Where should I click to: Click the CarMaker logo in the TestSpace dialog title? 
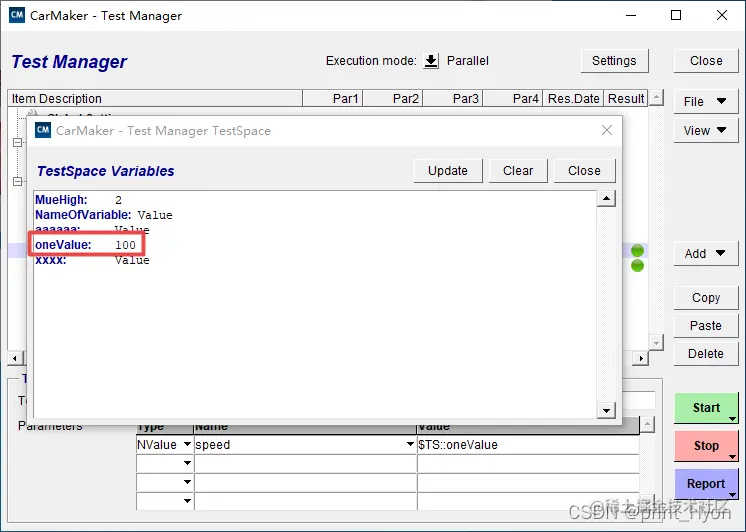pyautogui.click(x=43, y=130)
